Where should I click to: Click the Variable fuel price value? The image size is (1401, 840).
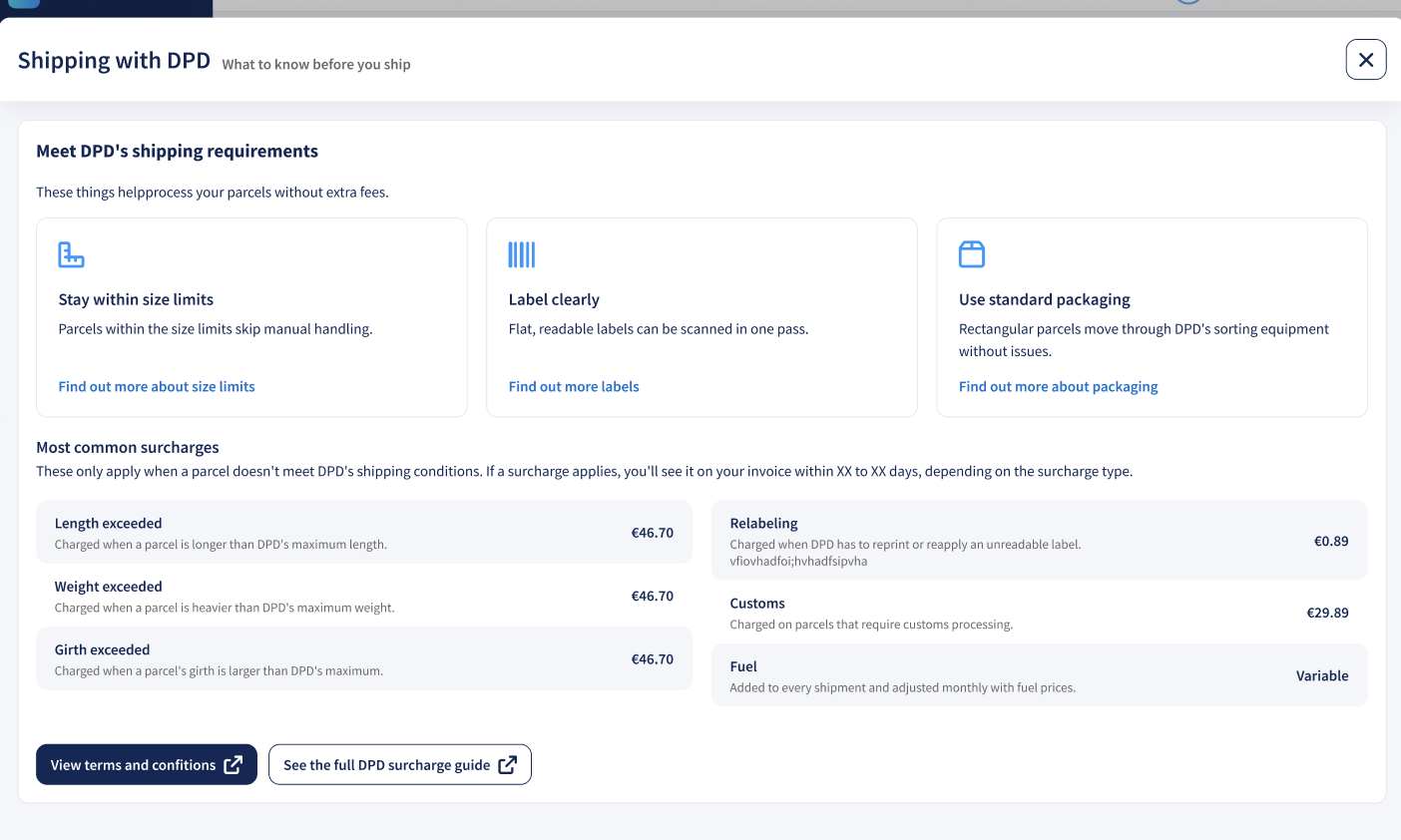pyautogui.click(x=1322, y=675)
